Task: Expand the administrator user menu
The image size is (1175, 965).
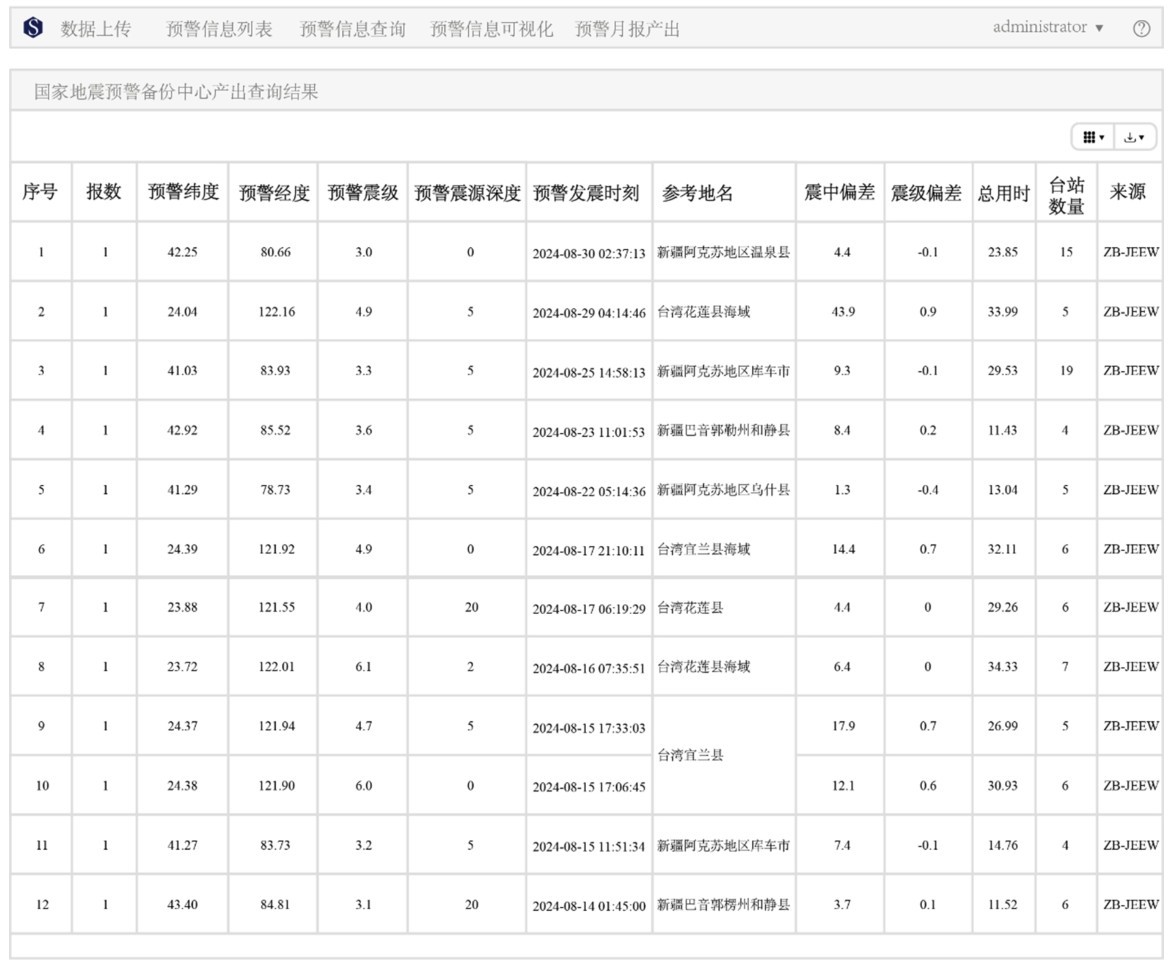Action: 1047,28
